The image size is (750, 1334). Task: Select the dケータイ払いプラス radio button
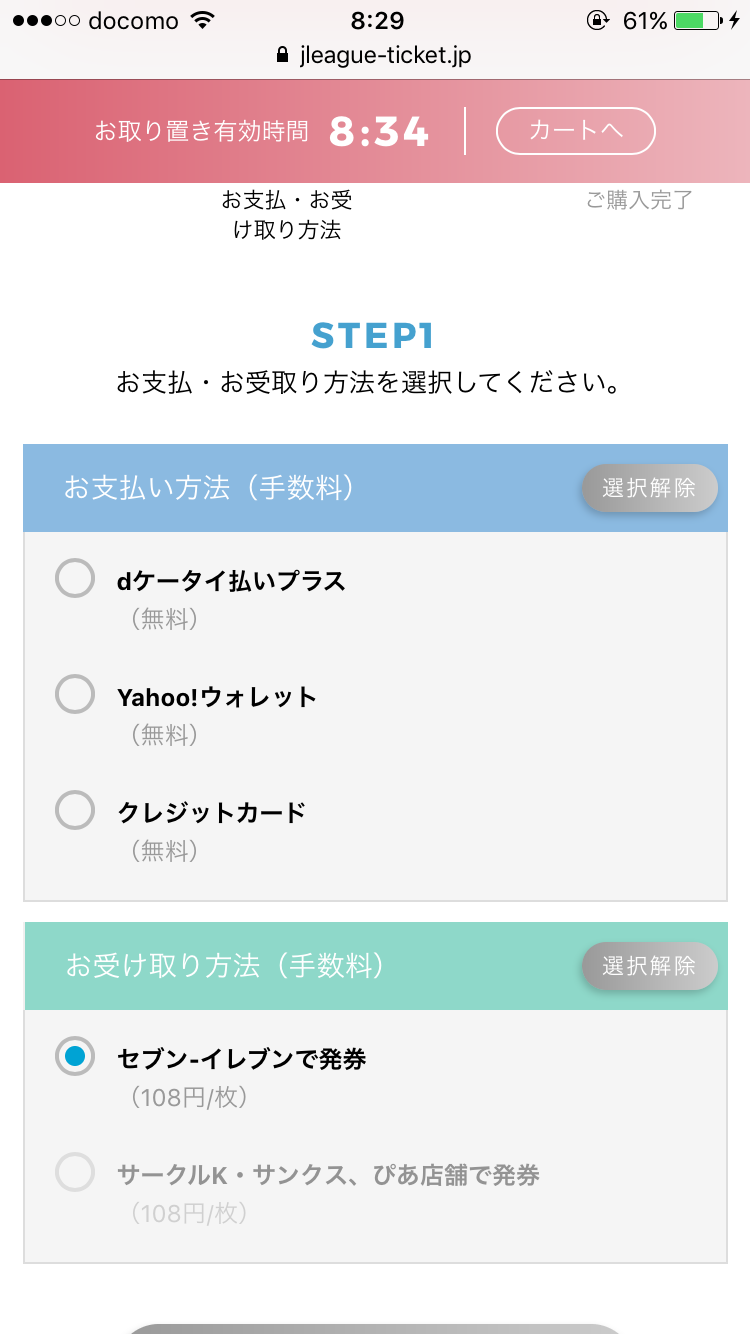pos(75,580)
